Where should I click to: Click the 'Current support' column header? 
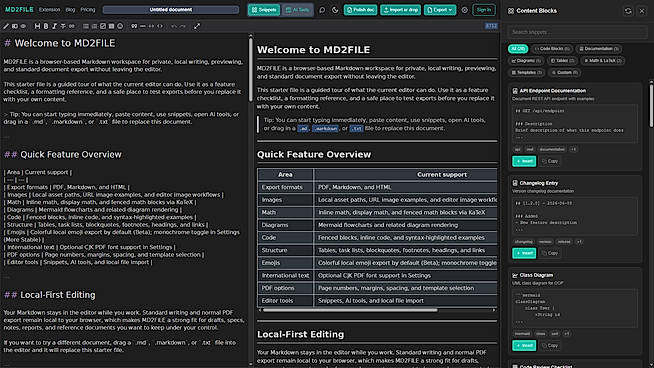point(442,175)
